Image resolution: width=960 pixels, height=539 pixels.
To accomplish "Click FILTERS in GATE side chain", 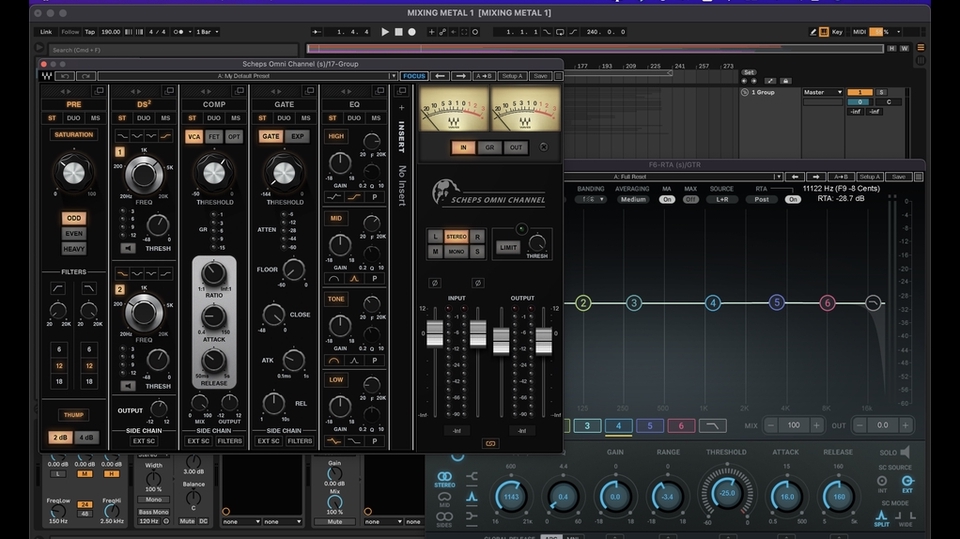I will tap(299, 441).
